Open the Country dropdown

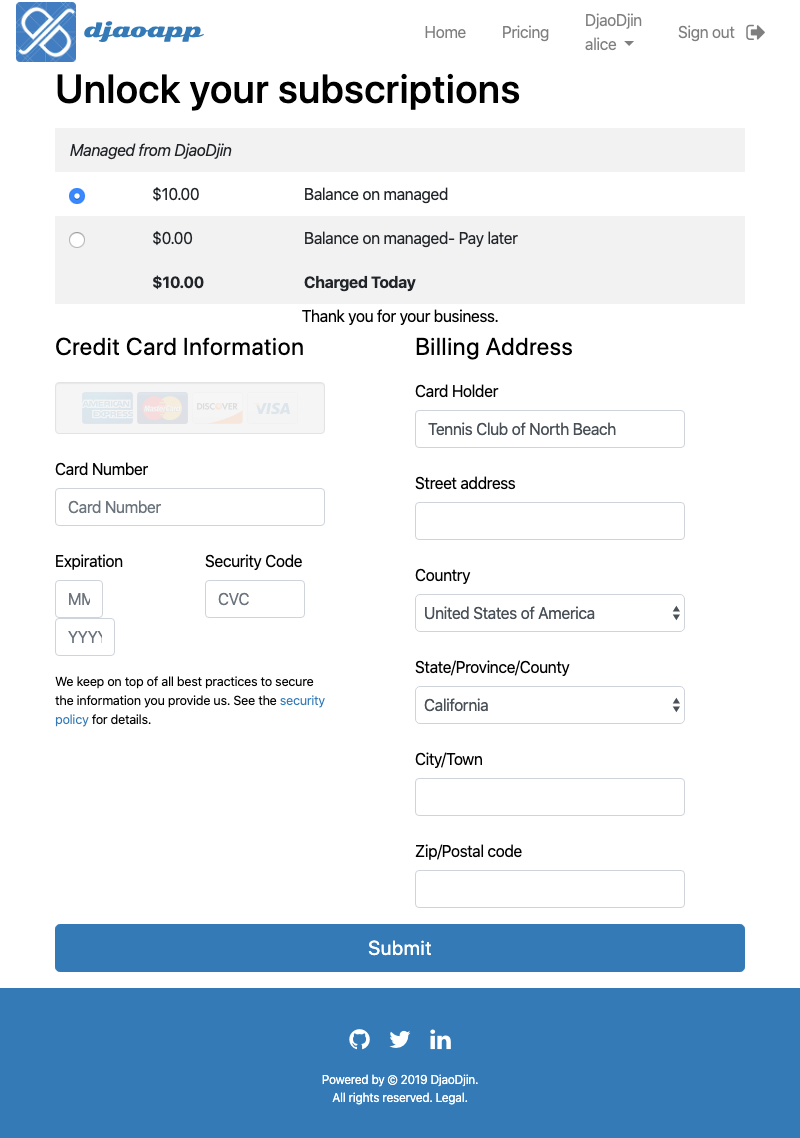(x=550, y=613)
